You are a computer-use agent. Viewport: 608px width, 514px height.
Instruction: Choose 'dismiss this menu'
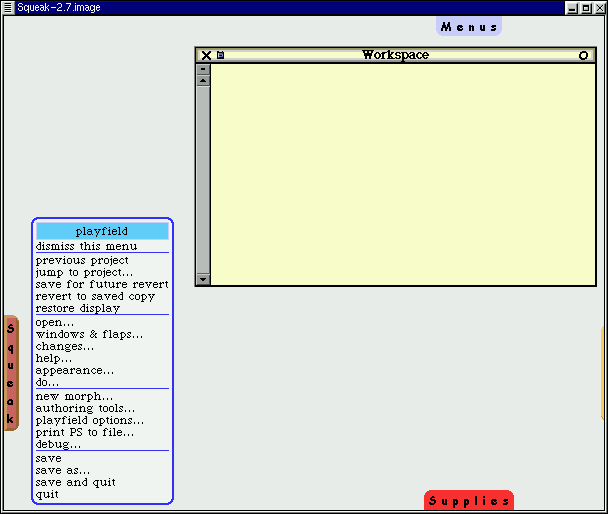[87, 246]
